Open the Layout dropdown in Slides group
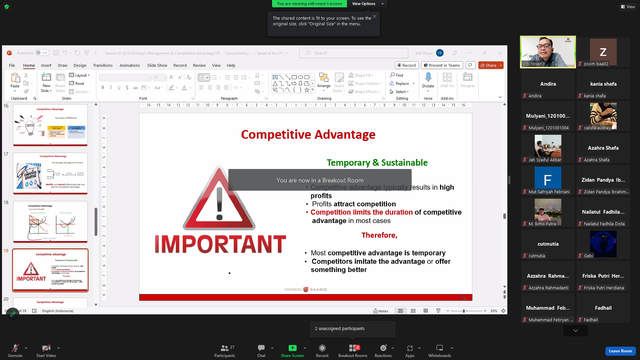 pos(80,75)
